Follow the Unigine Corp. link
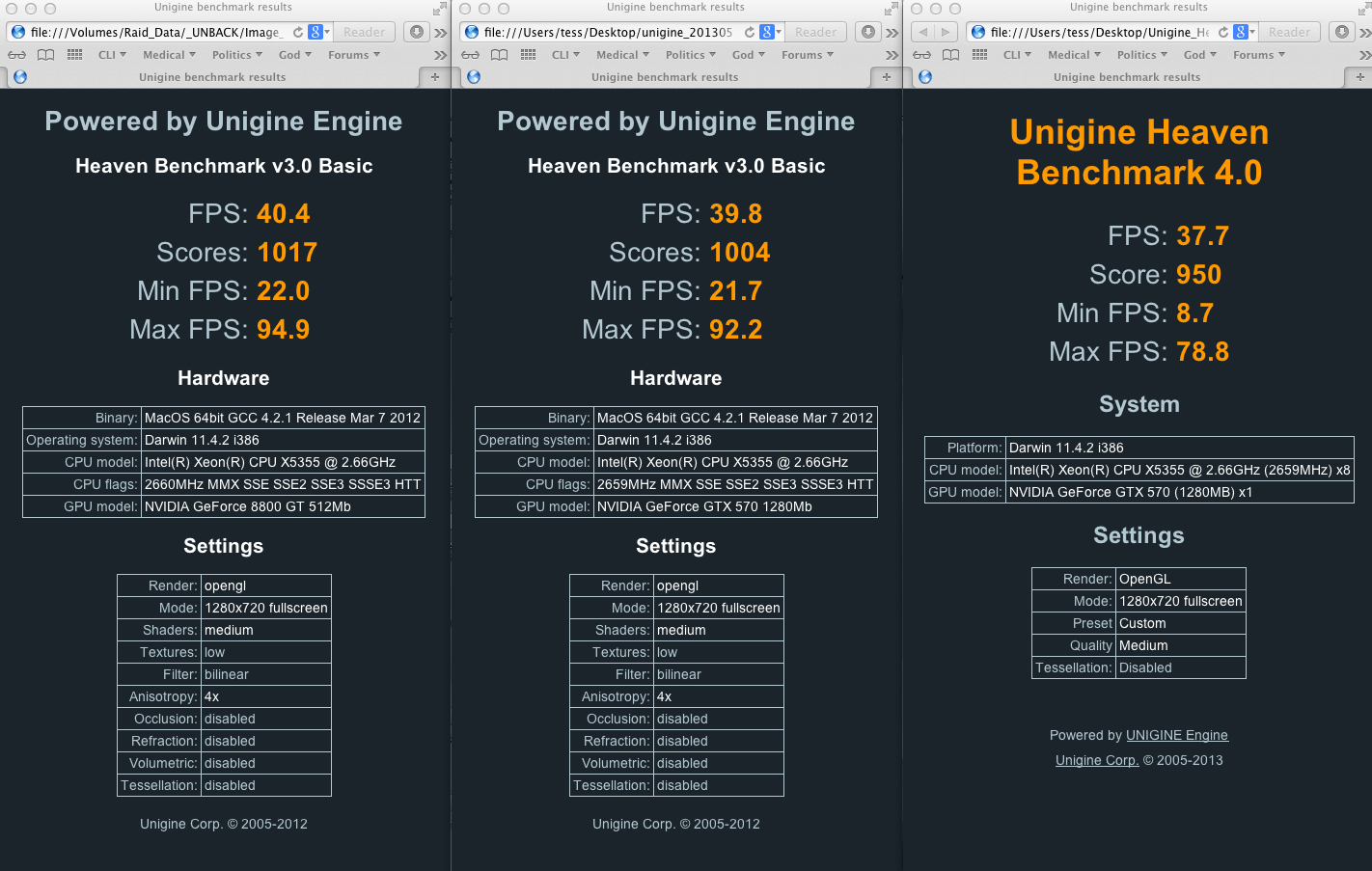The image size is (1372, 871). click(1097, 760)
